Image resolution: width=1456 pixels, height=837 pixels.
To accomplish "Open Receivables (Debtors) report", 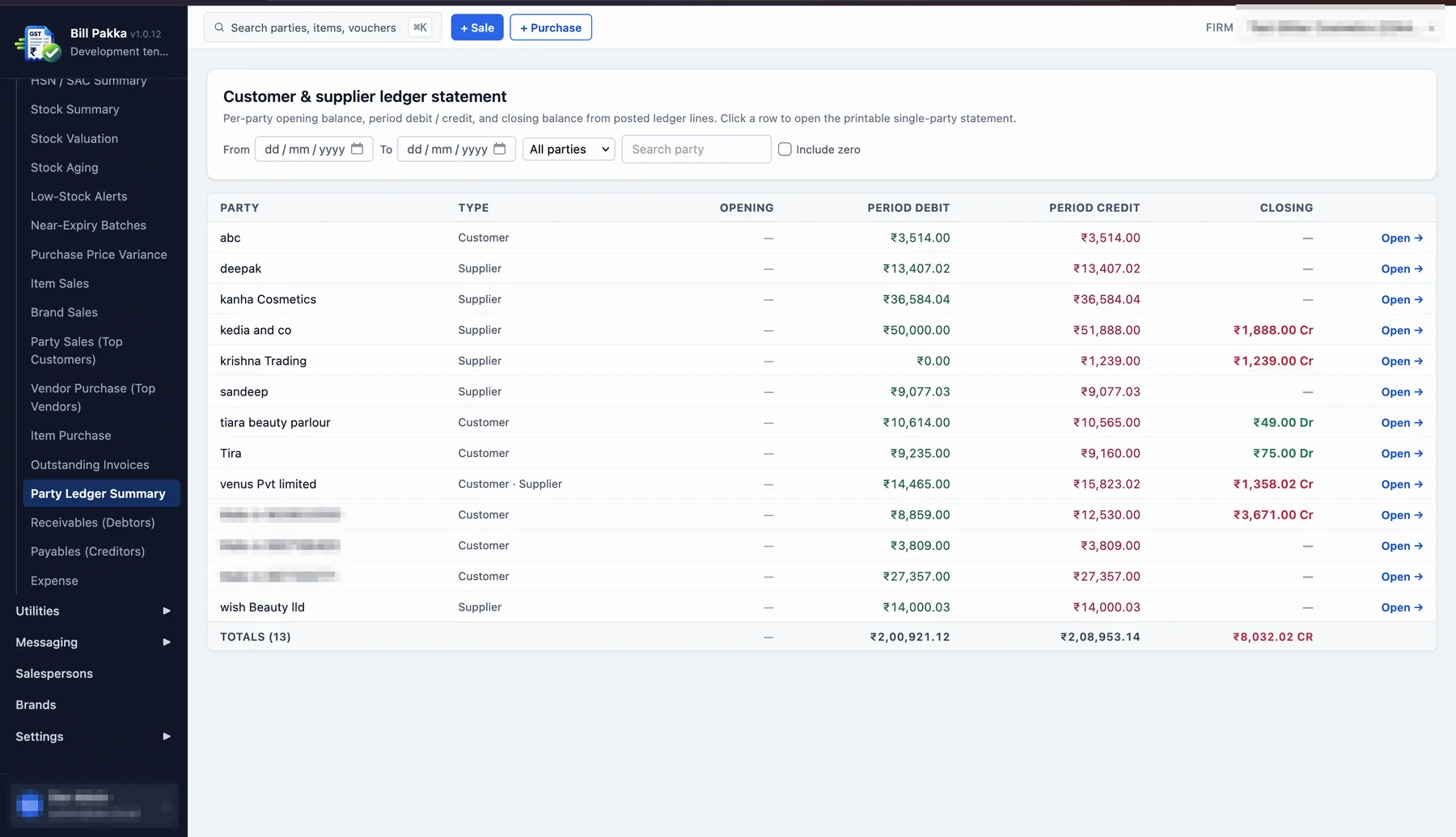I will point(93,522).
